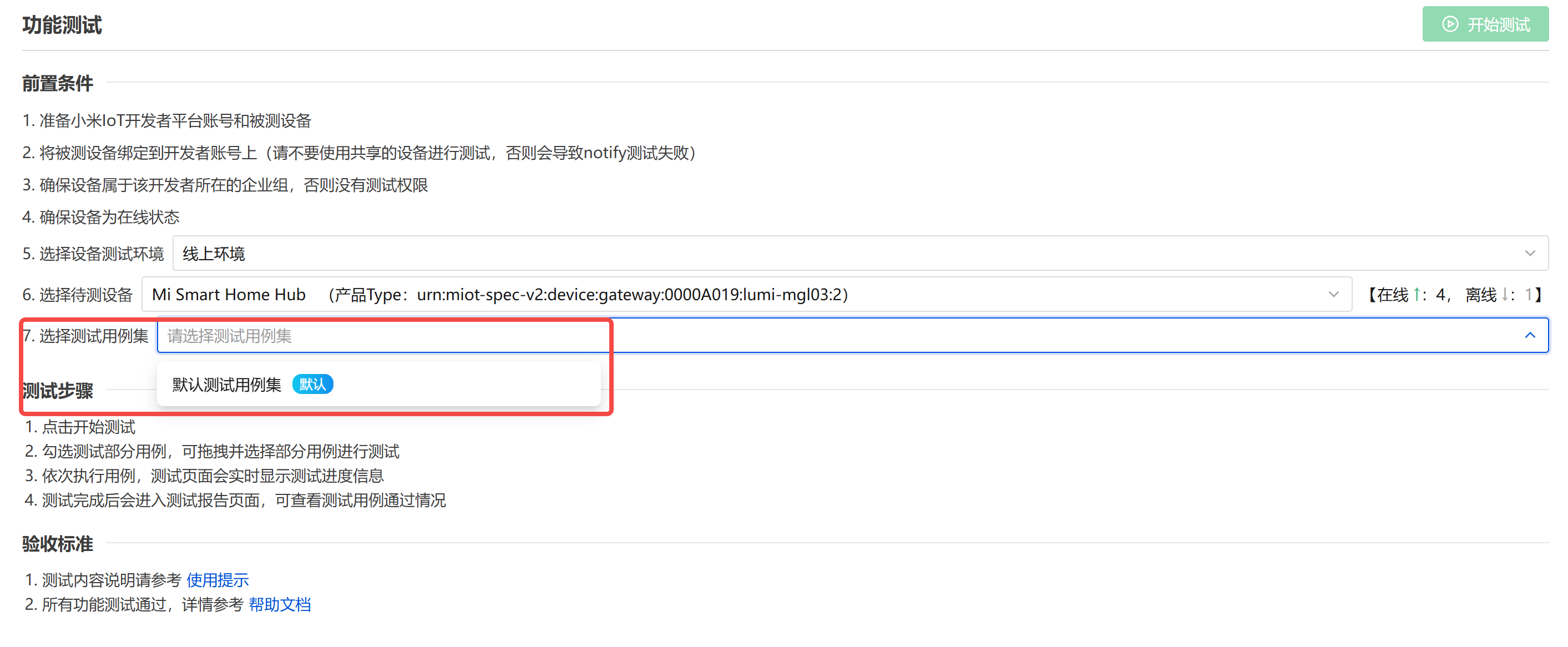Click the blue 默认 tag badge
The image size is (1568, 647).
pos(312,385)
